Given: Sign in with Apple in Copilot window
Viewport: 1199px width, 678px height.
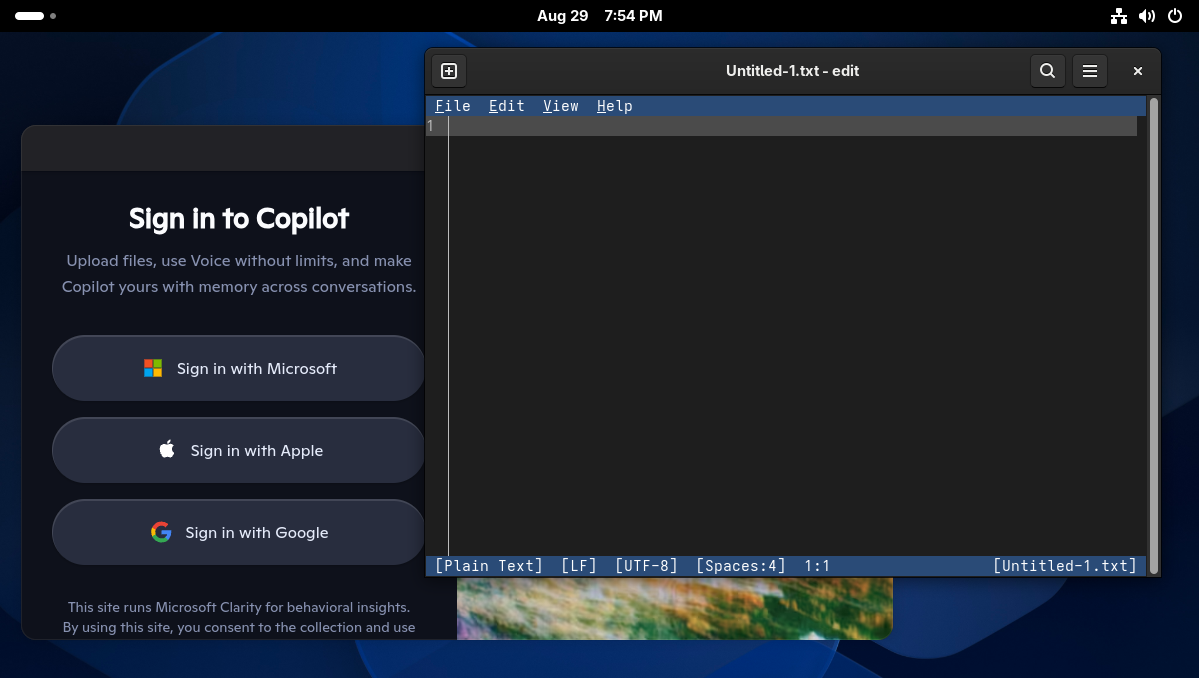Looking at the screenshot, I should tap(238, 450).
